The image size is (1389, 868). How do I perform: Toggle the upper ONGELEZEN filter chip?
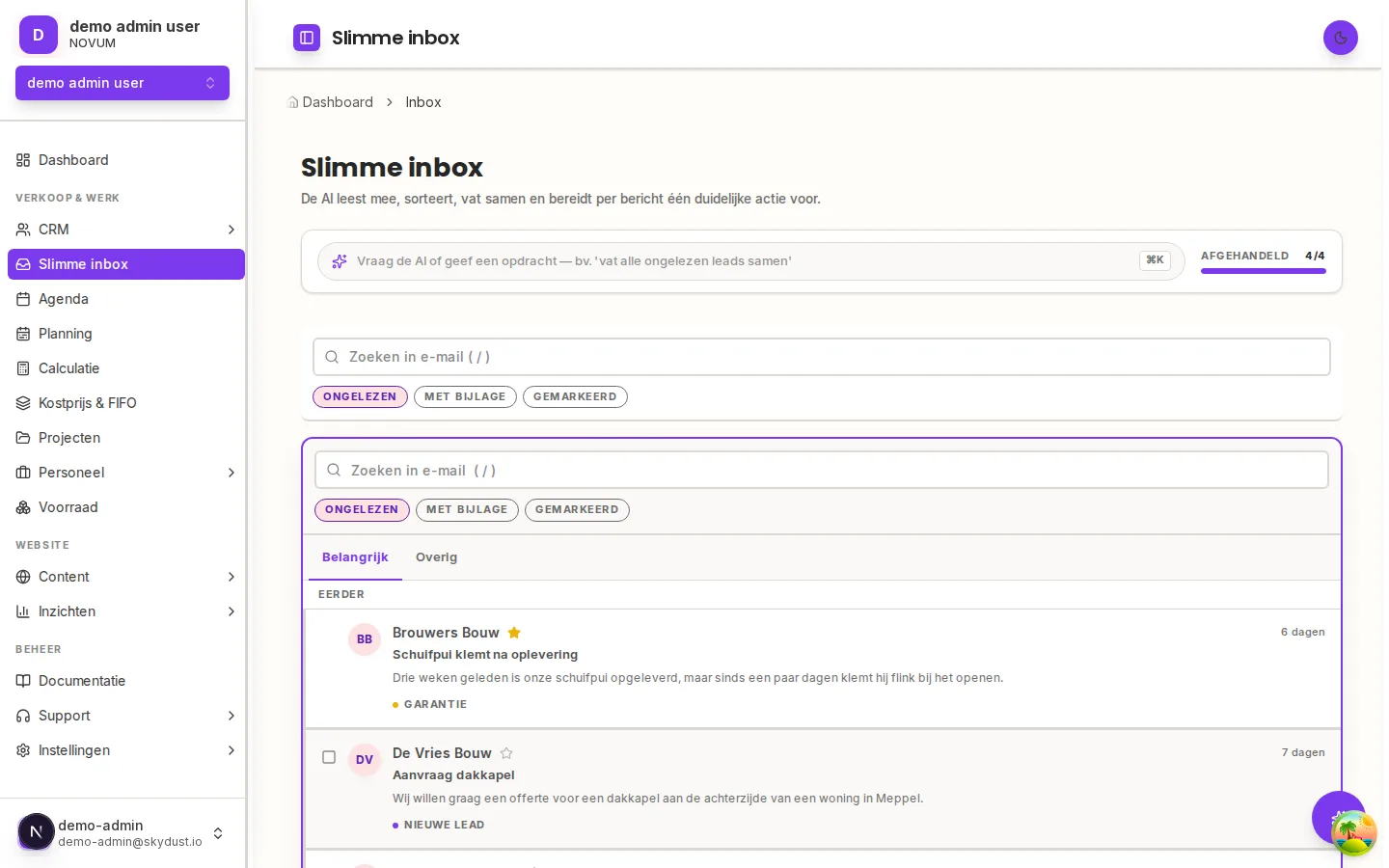tap(360, 396)
